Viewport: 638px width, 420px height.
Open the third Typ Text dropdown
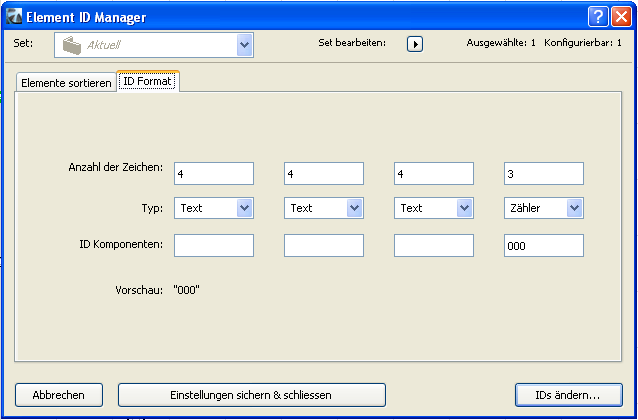pos(464,208)
